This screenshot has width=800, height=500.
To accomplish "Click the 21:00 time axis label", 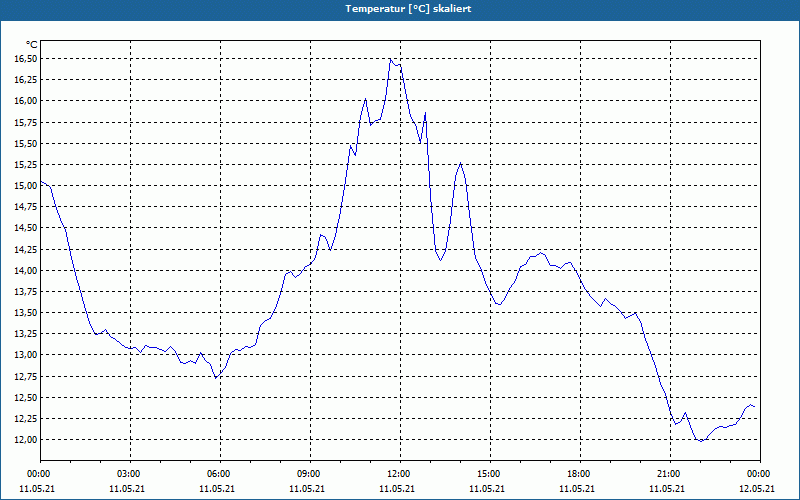I will (667, 474).
